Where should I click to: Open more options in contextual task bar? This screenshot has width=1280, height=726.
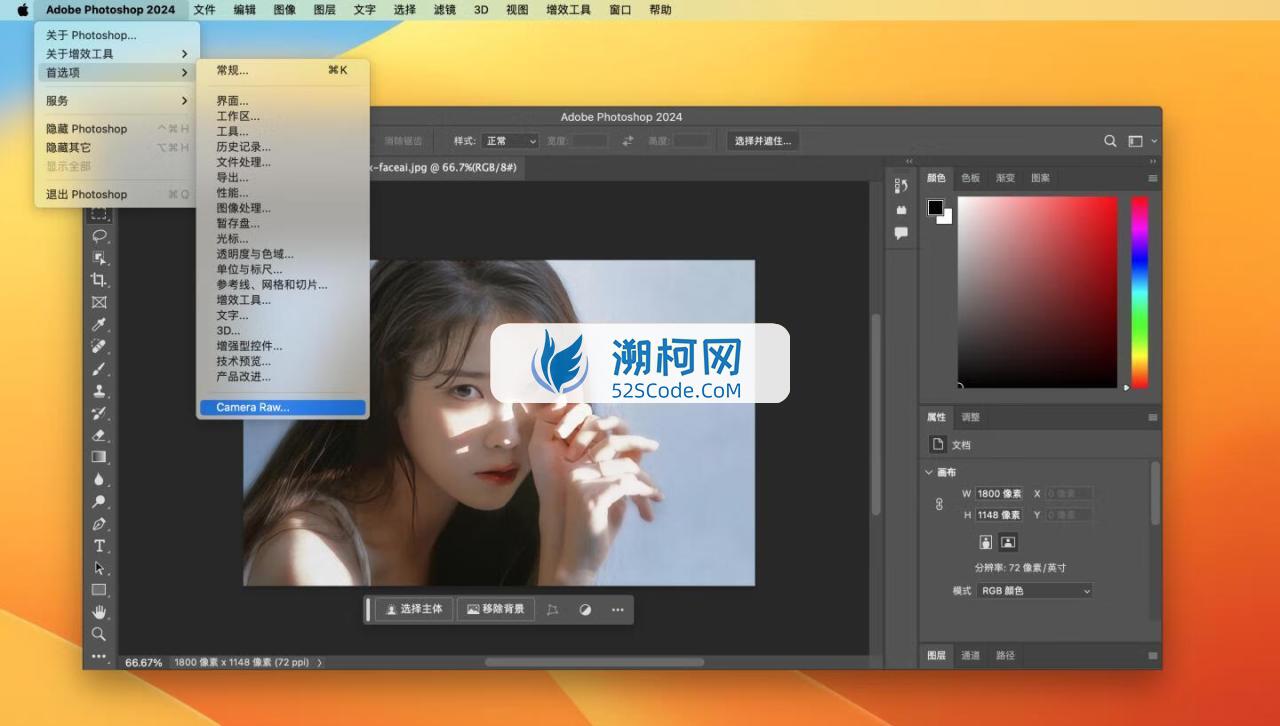click(617, 609)
